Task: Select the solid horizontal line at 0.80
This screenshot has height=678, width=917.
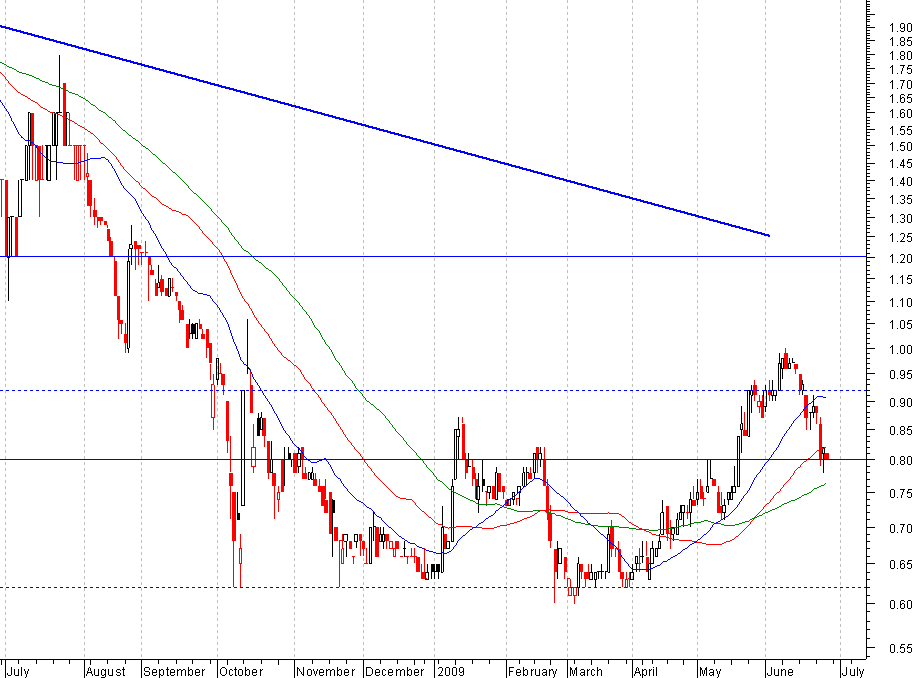Action: tap(433, 459)
